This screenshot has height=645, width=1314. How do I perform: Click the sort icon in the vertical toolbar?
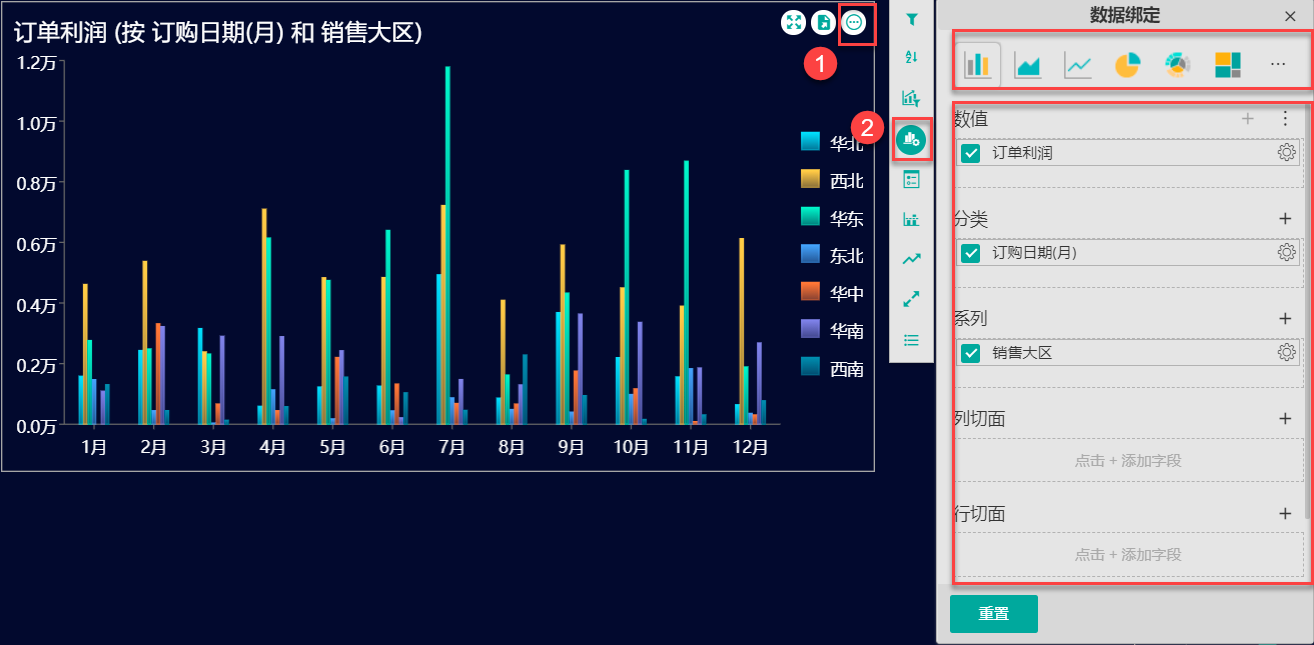(x=911, y=57)
